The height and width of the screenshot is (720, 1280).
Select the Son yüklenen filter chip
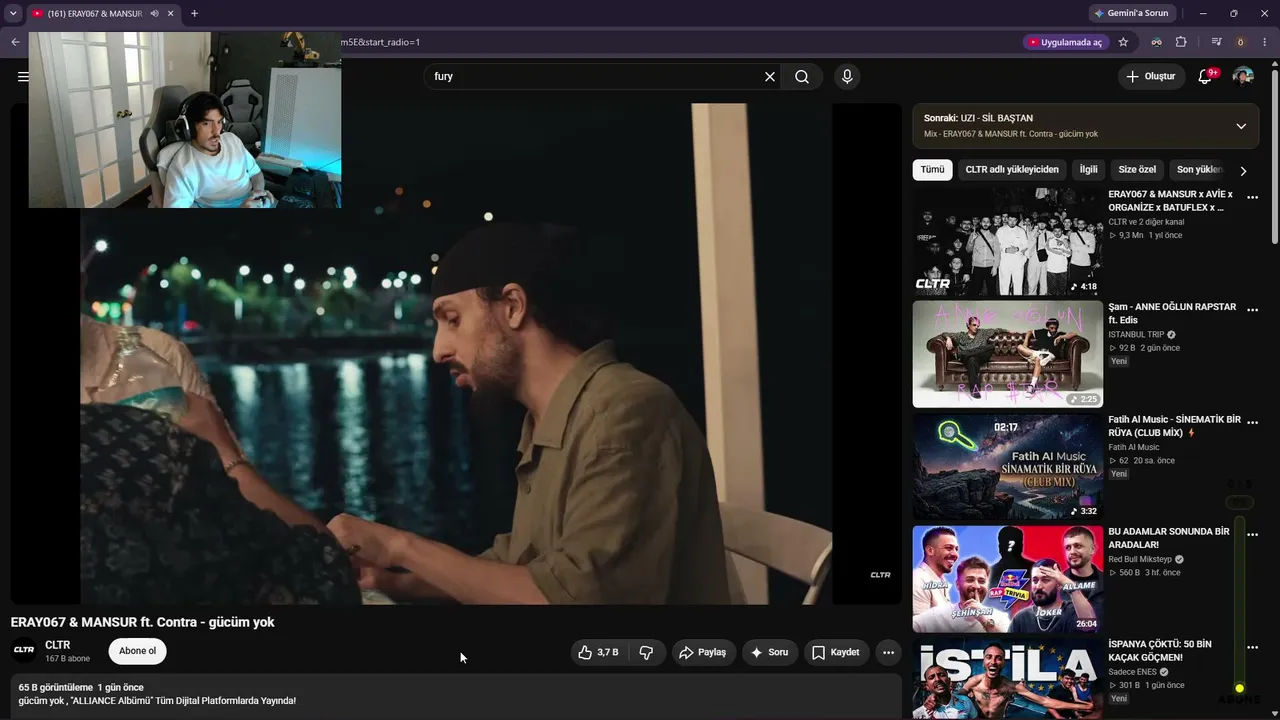(1198, 170)
